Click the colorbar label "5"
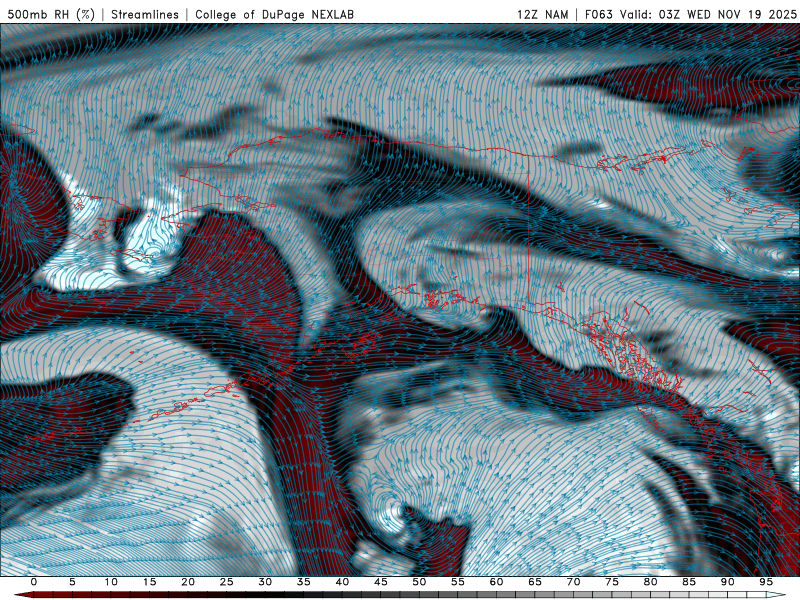 coord(72,582)
